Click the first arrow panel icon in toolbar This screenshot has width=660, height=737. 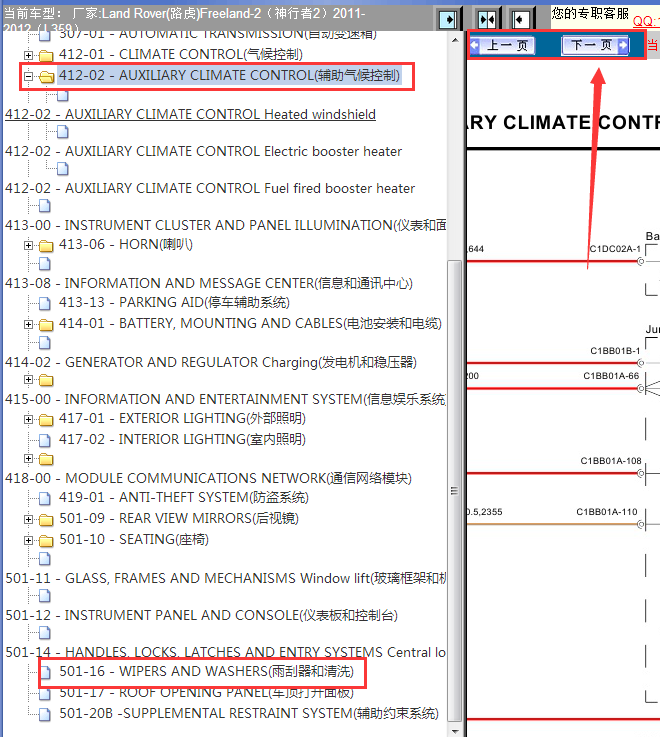point(448,19)
